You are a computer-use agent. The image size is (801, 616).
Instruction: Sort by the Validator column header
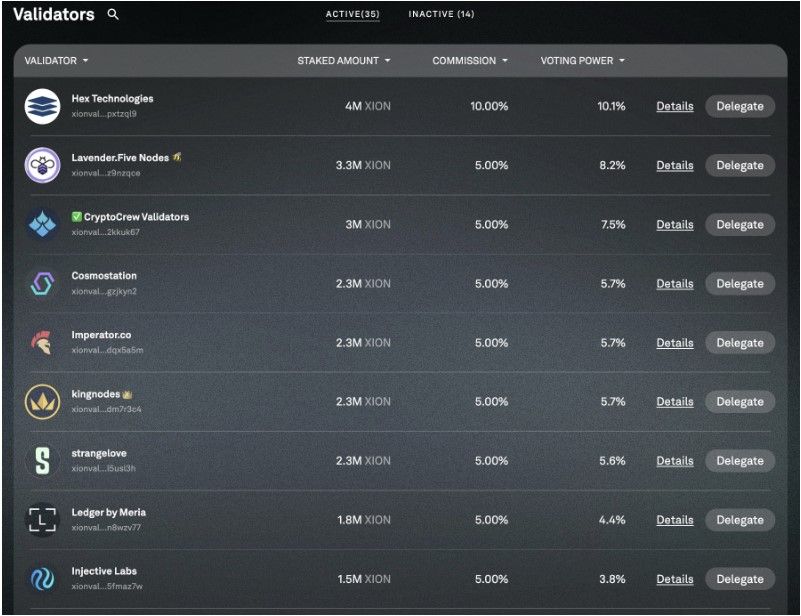point(56,61)
